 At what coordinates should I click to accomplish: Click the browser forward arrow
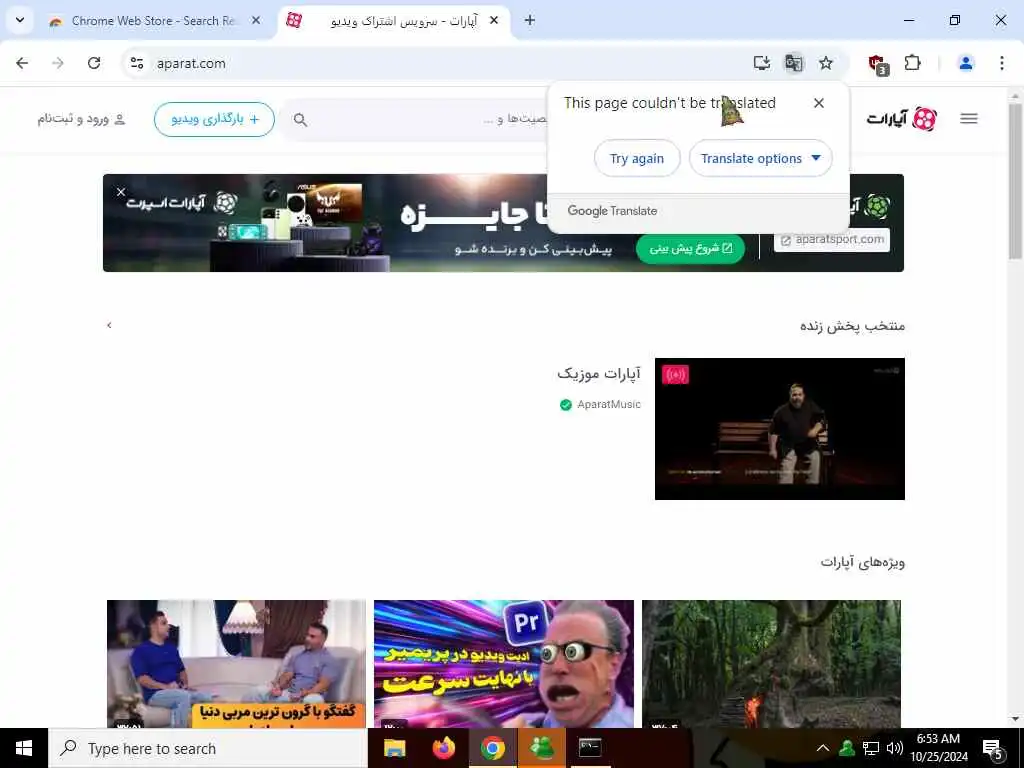click(x=58, y=63)
